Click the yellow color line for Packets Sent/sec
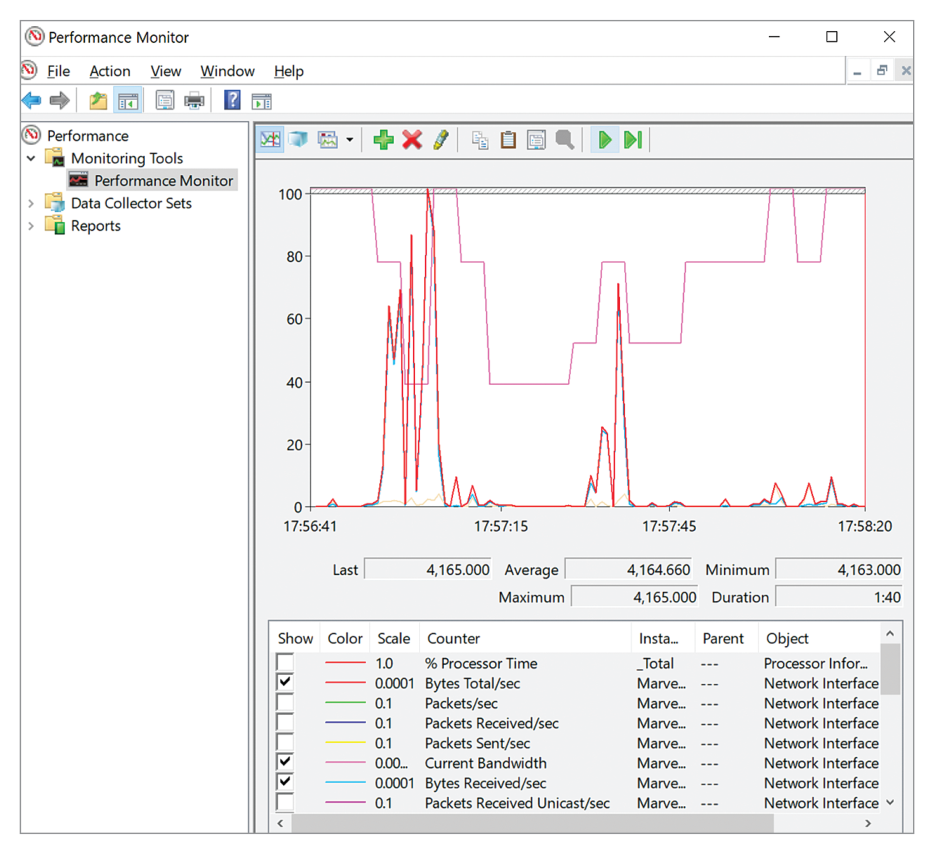This screenshot has height=854, width=934. [345, 743]
